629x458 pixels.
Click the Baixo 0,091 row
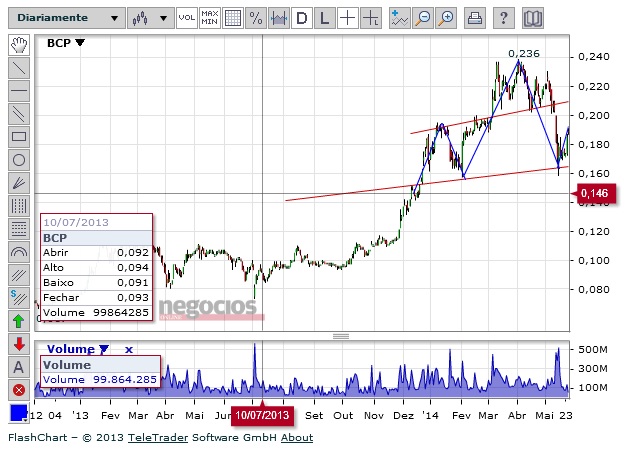pos(96,283)
